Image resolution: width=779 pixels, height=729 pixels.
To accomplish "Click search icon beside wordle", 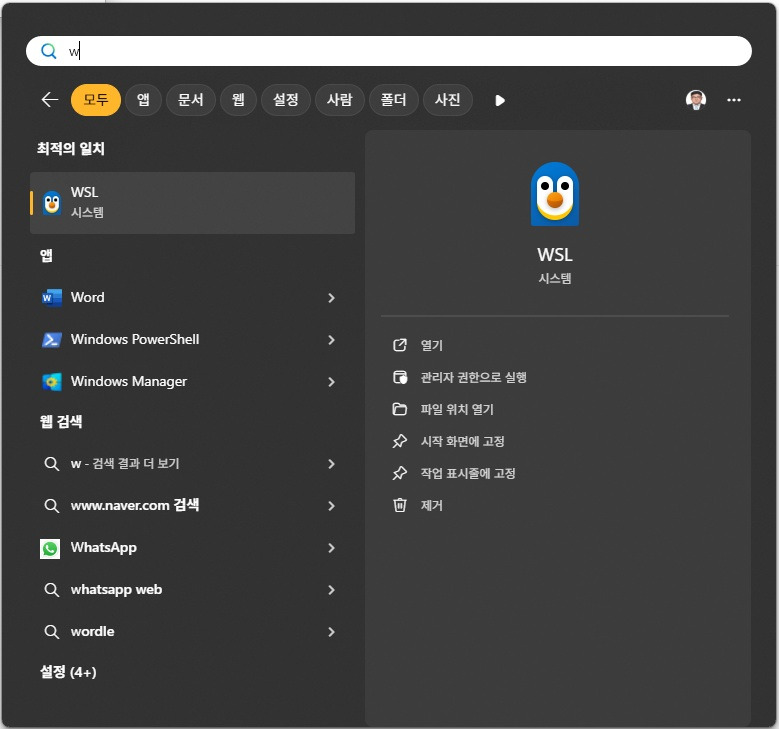I will coord(52,632).
